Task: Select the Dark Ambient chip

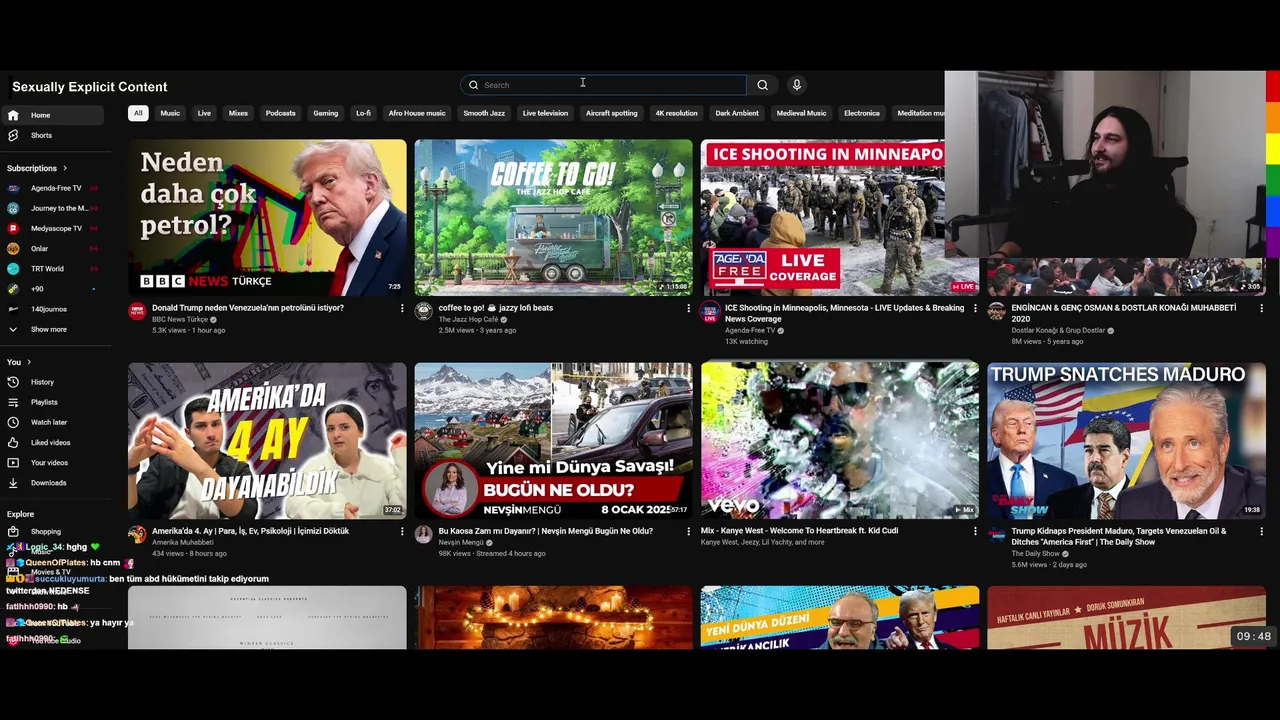Action: (737, 113)
